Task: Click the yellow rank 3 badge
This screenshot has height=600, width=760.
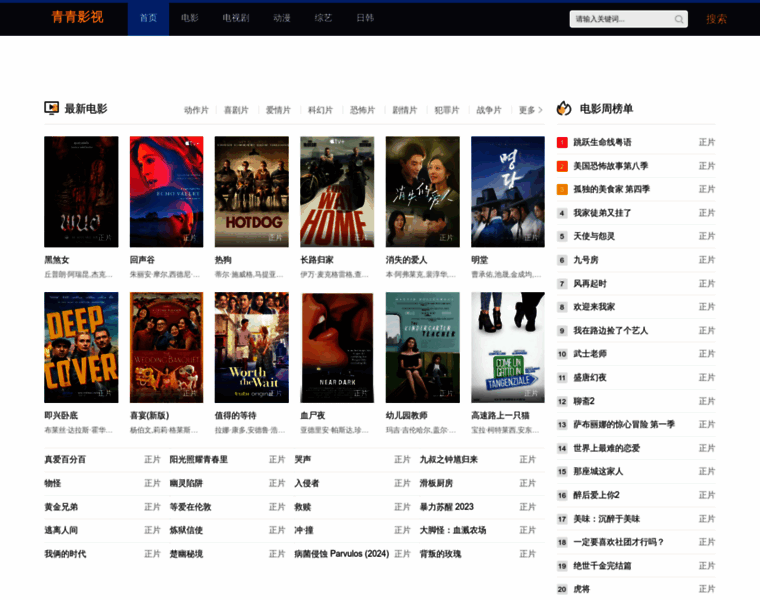Action: (x=562, y=189)
